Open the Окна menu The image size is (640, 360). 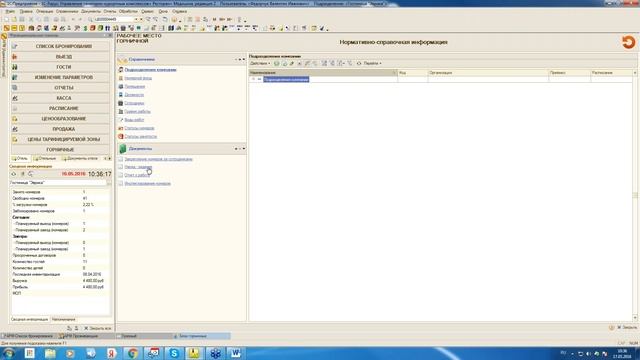[x=163, y=11]
